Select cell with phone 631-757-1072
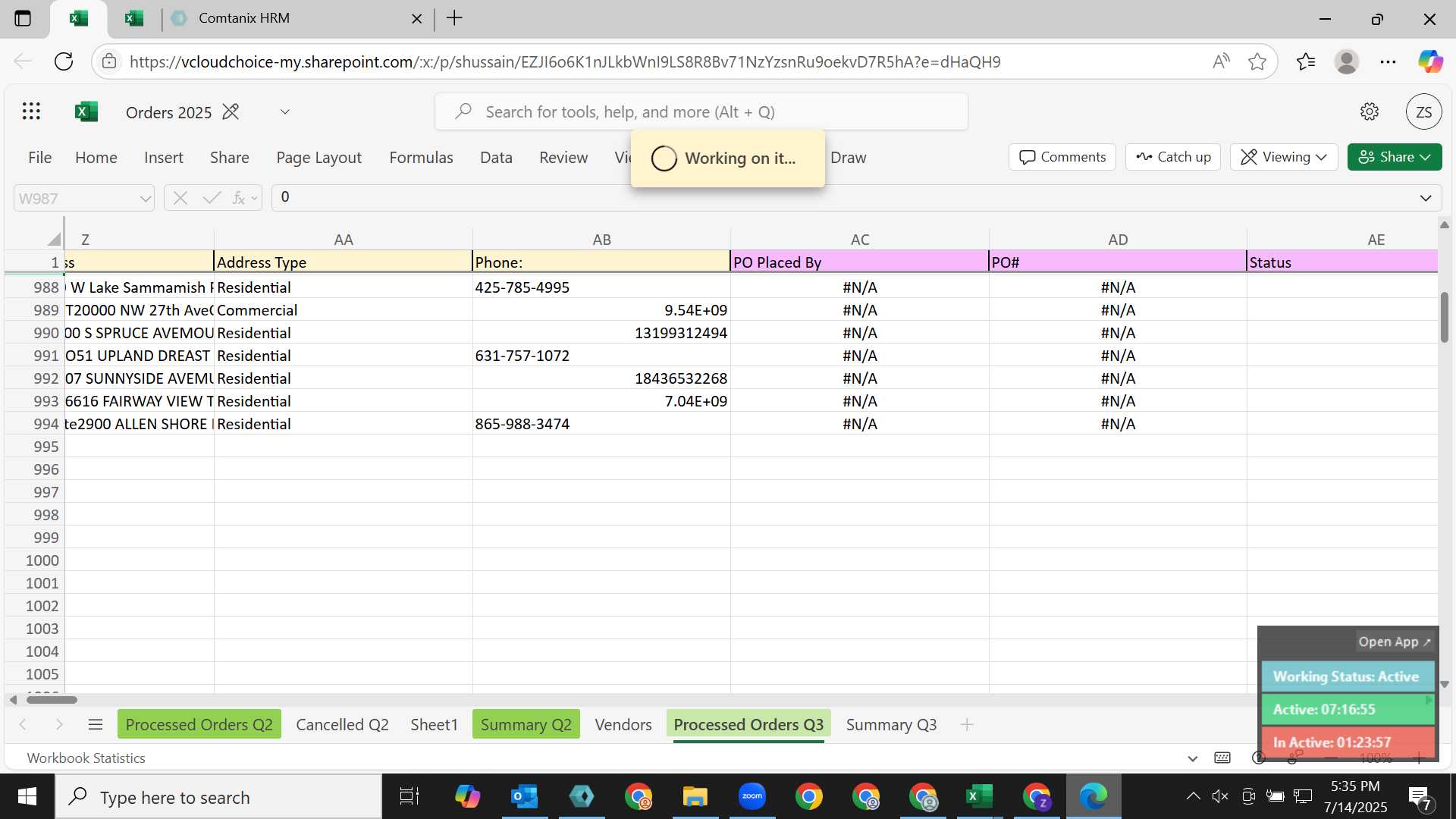 (x=601, y=356)
